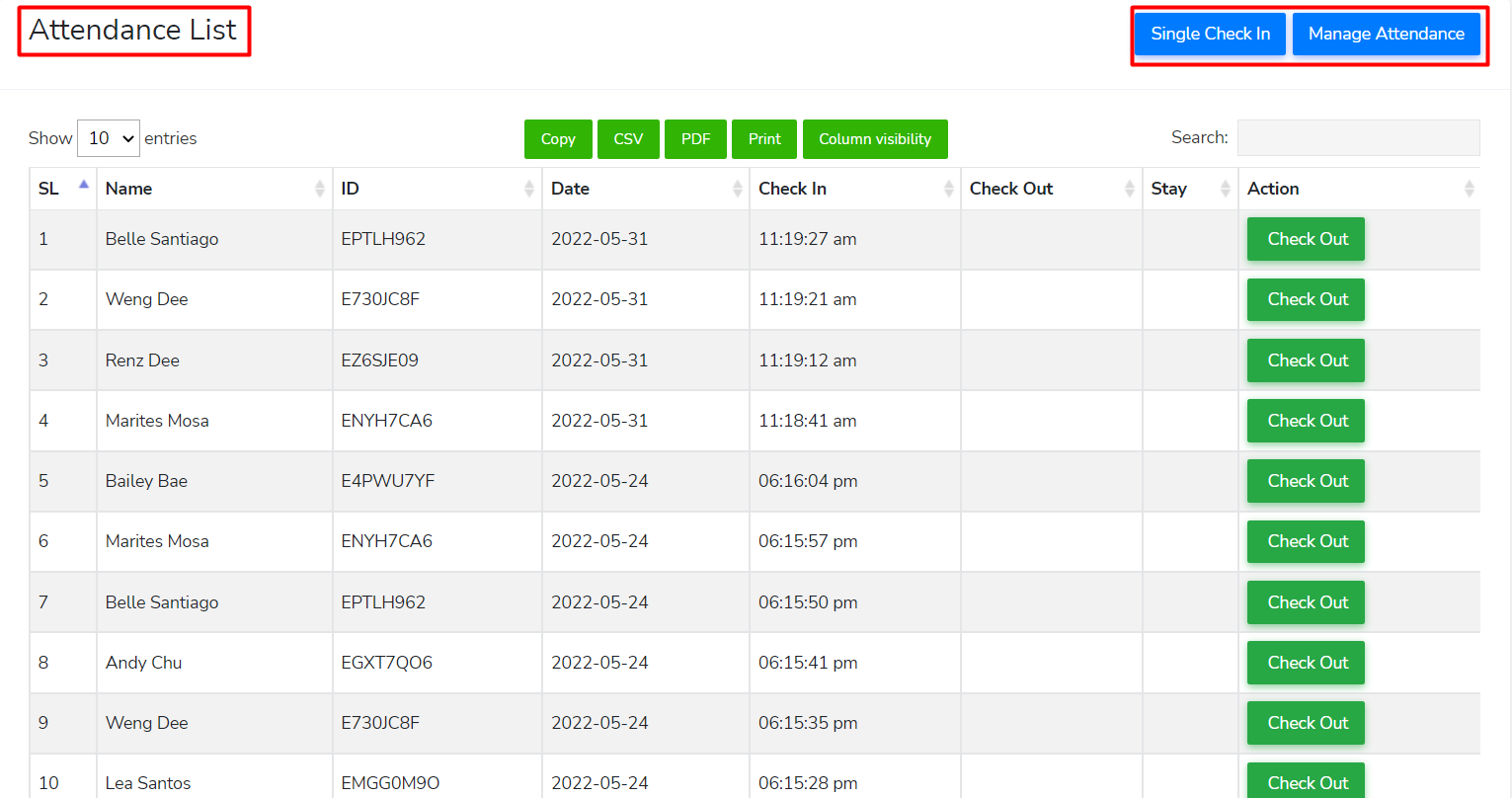This screenshot has height=798, width=1512.
Task: Open Manage Attendance page
Action: (1386, 34)
